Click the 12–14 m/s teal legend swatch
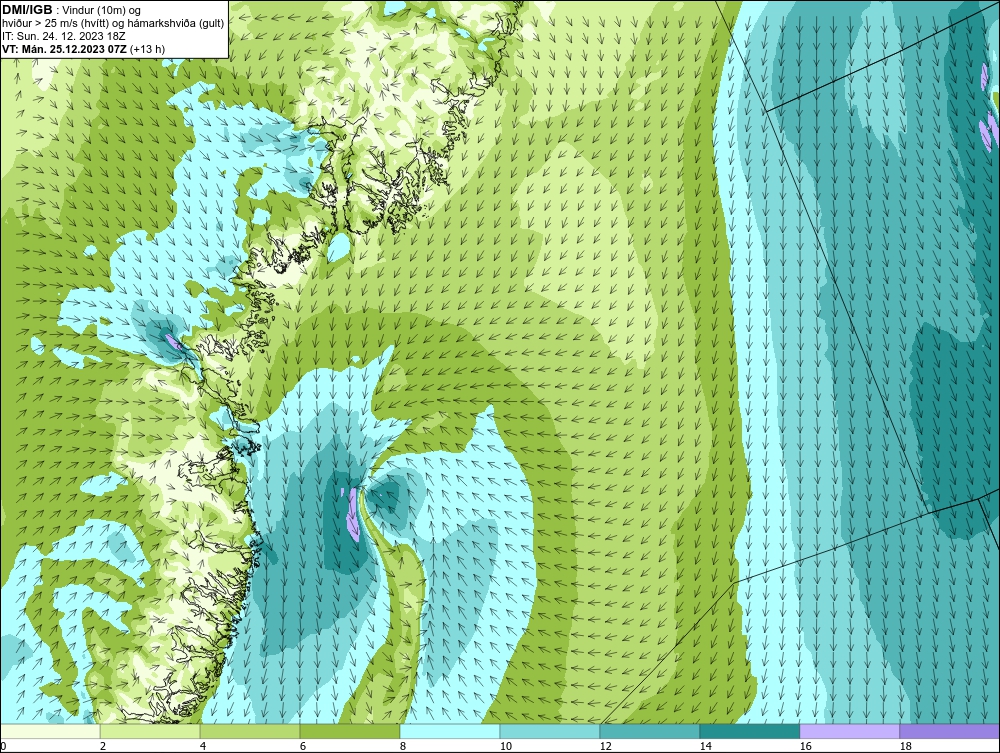The width and height of the screenshot is (1000, 753). (x=650, y=731)
